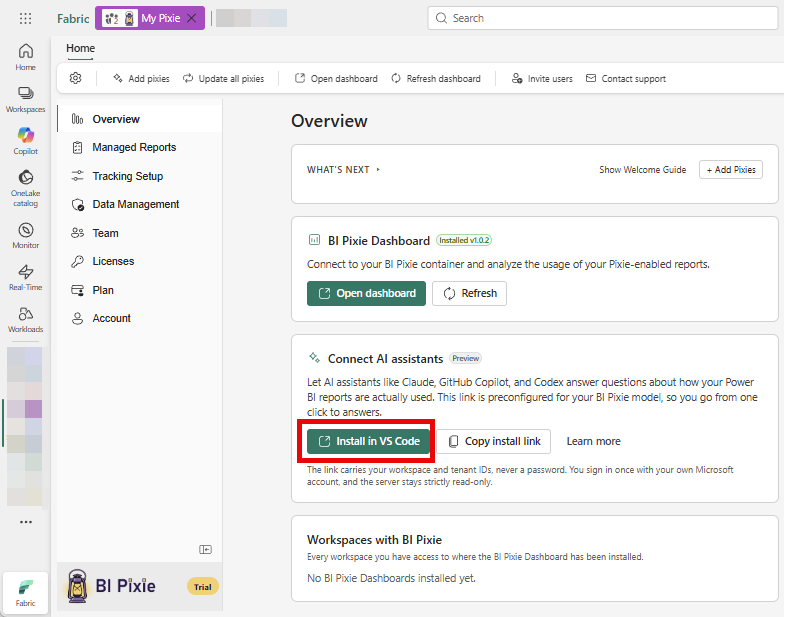Click green Open dashboard button
This screenshot has width=794, height=617.
pos(366,293)
